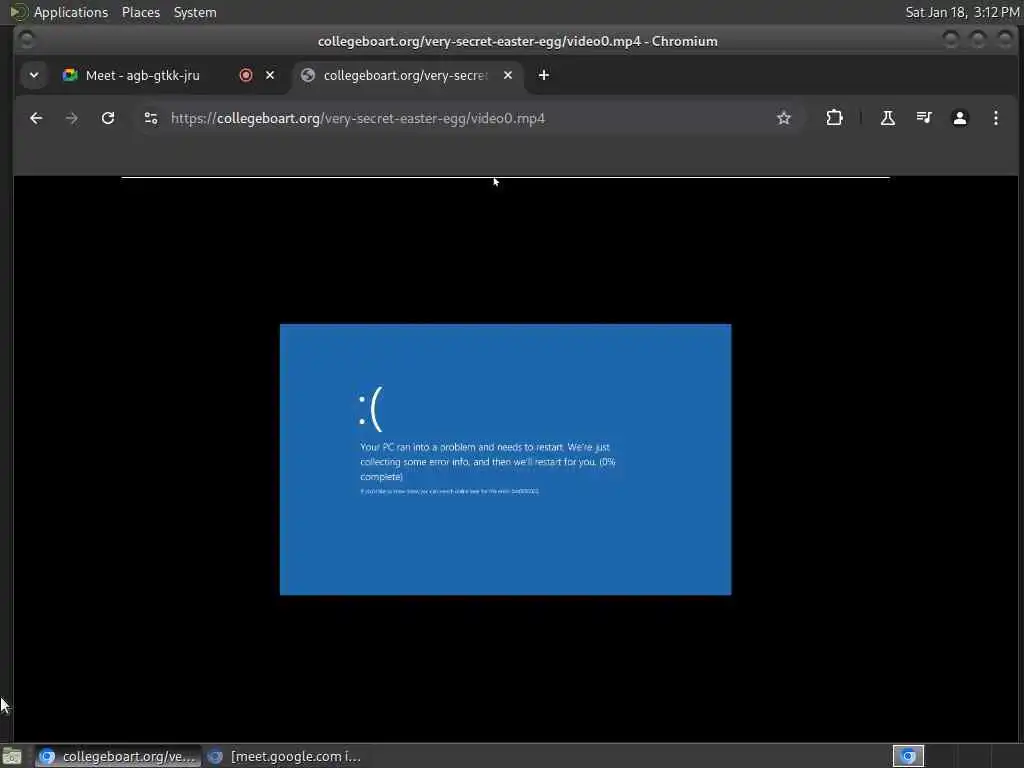This screenshot has width=1024, height=768.
Task: Click the blue screen video frame
Action: (505, 459)
